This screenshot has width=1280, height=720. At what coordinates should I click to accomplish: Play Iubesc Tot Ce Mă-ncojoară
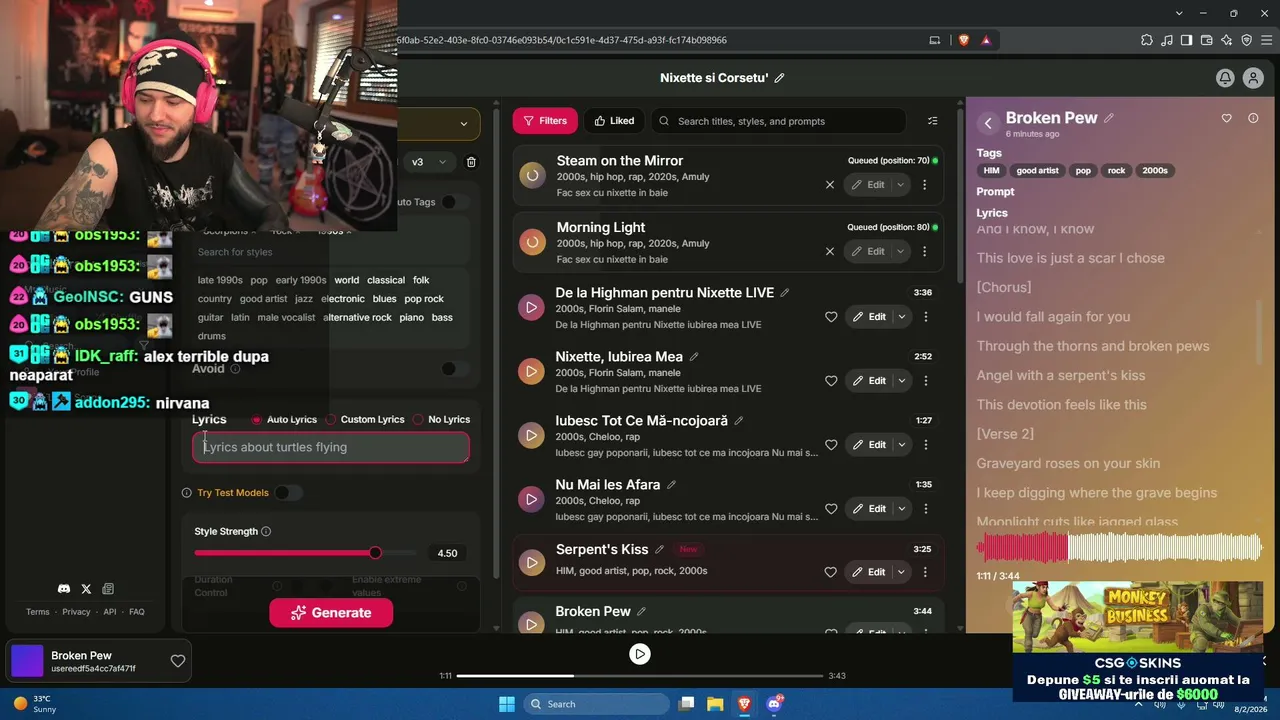click(x=531, y=435)
